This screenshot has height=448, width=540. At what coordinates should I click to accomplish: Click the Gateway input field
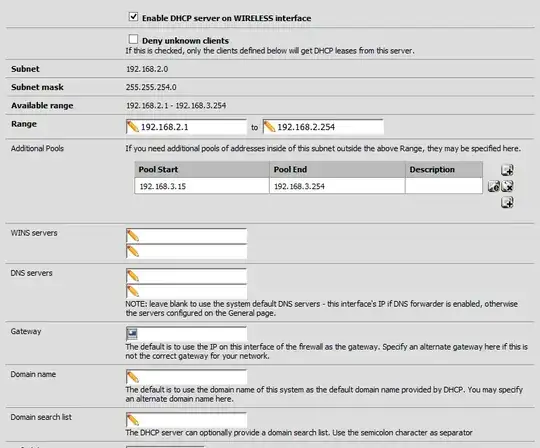186,334
